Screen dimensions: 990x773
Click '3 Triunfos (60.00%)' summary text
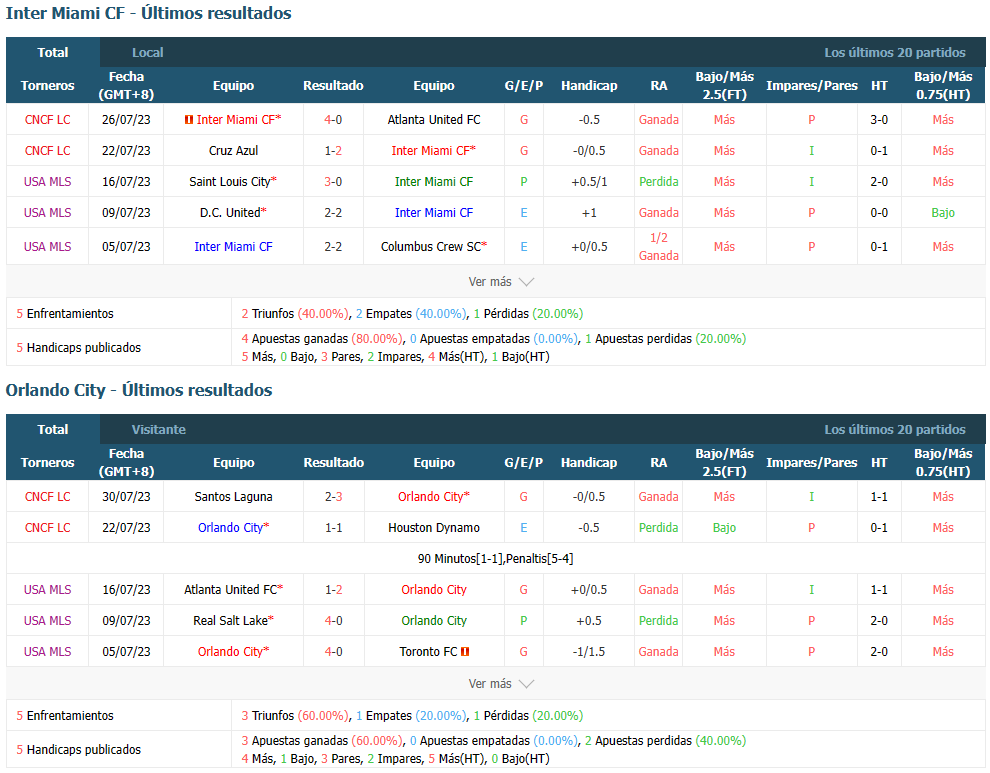coord(294,716)
